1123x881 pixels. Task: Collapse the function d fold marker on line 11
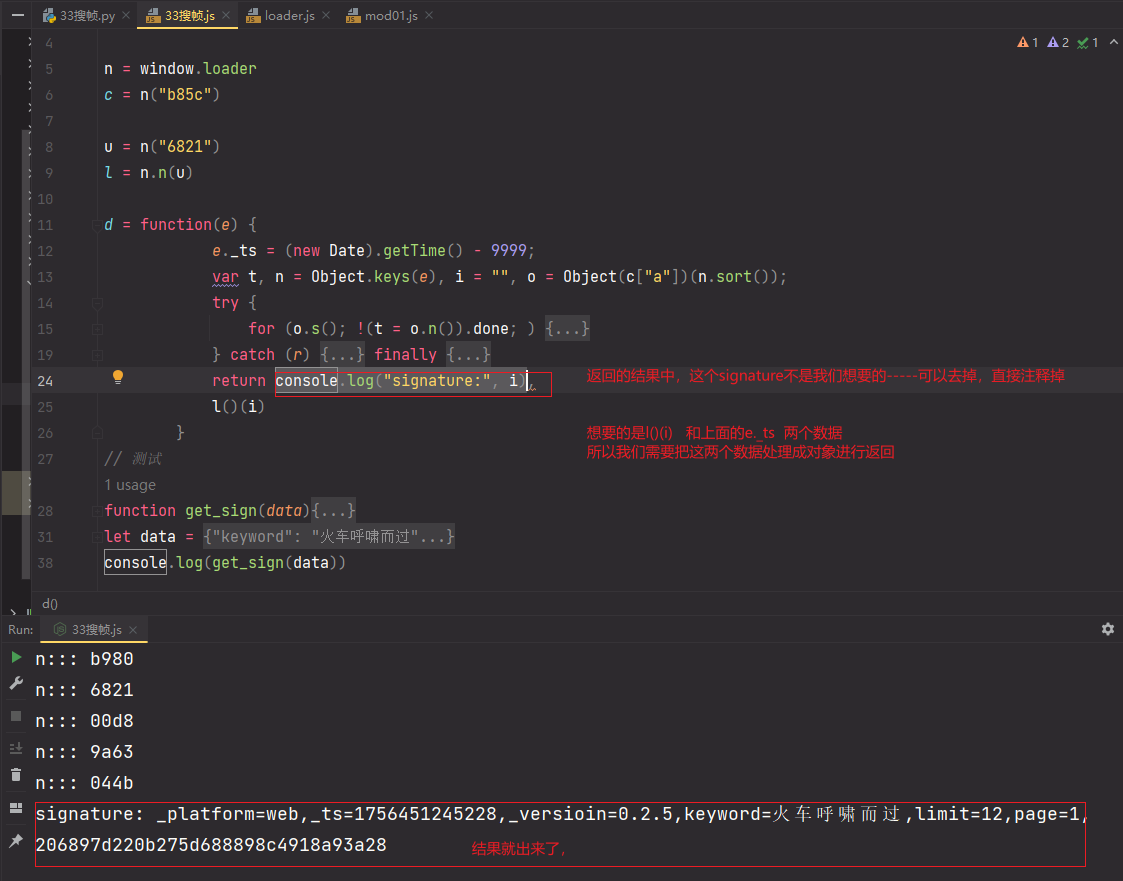point(97,225)
